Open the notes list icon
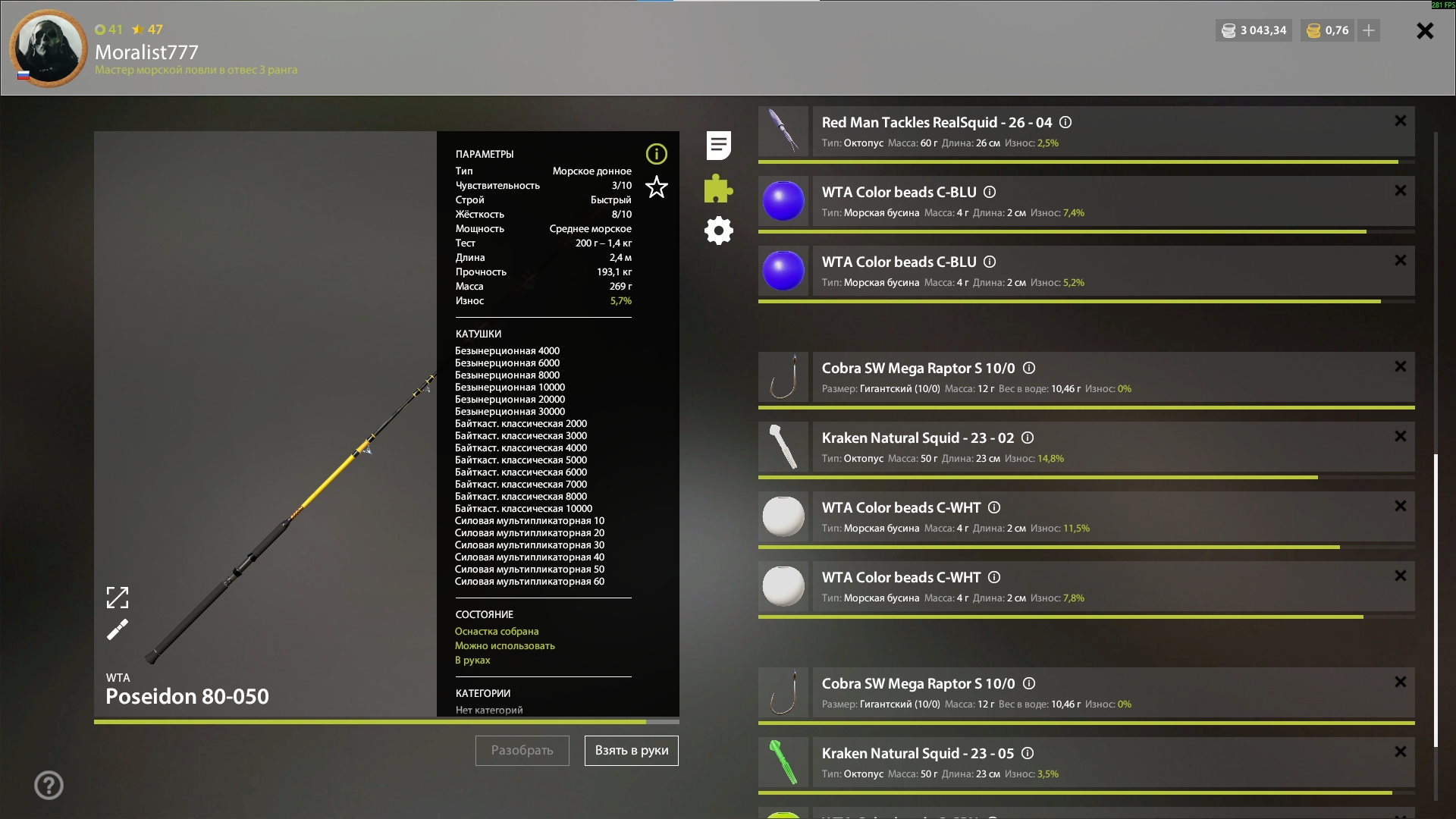Viewport: 1456px width, 819px height. coord(718,145)
